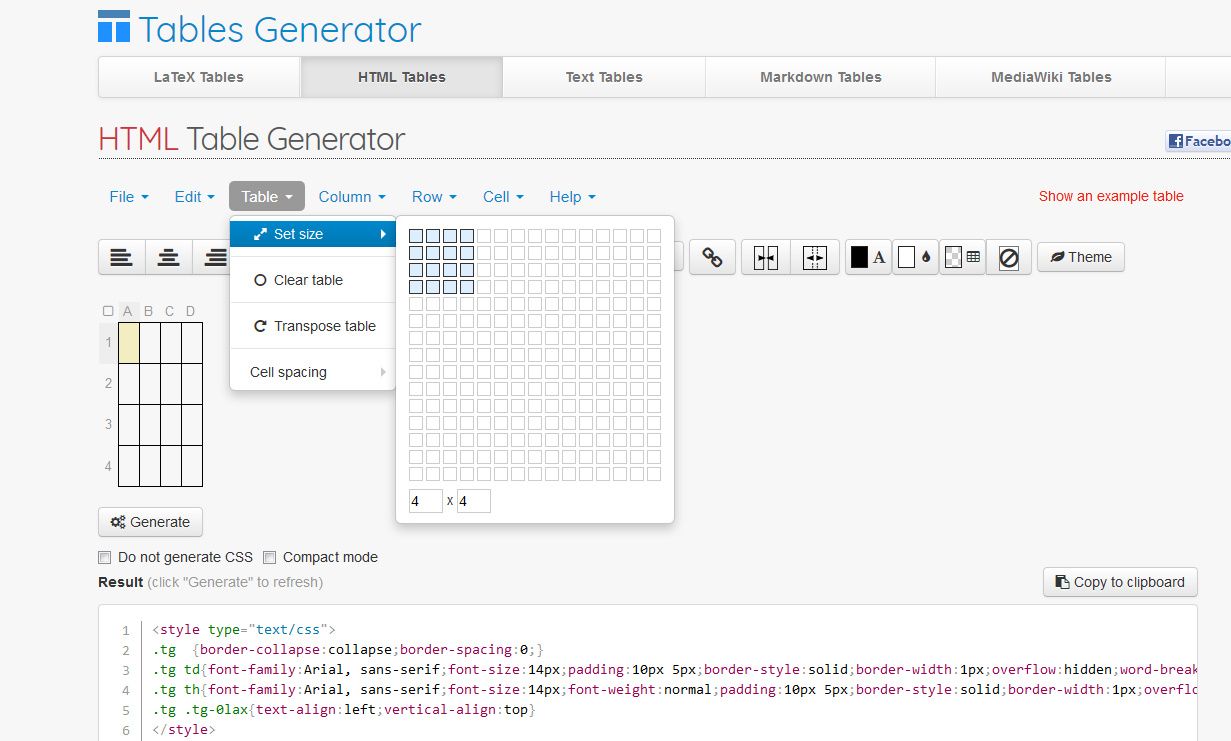Screen dimensions: 1231x741
Task: Select row 3 header in table
Action: coord(108,424)
